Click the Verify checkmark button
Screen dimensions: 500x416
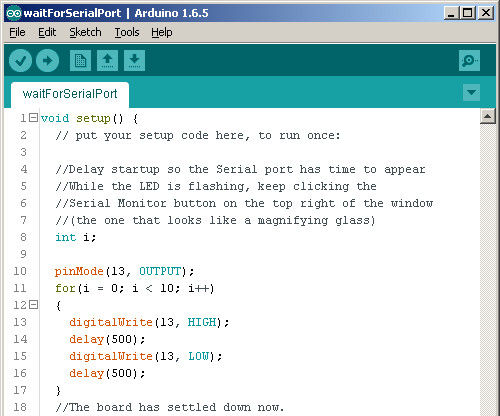pos(20,61)
